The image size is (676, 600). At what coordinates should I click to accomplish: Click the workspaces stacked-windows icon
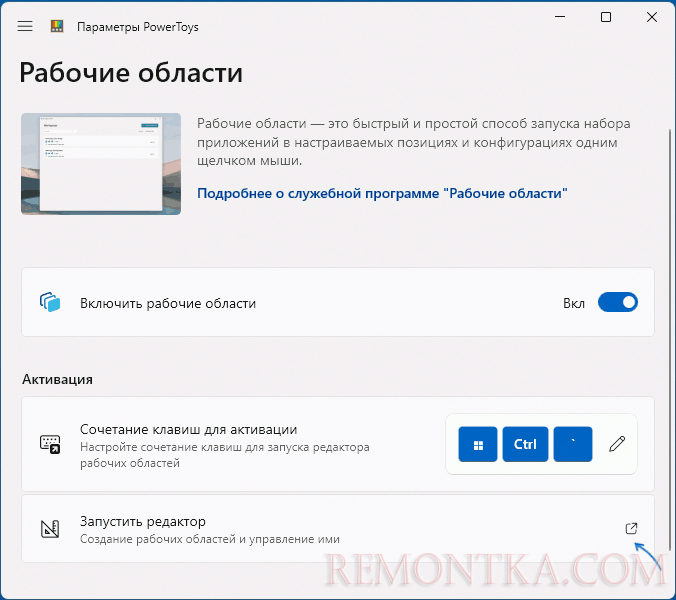tap(50, 302)
